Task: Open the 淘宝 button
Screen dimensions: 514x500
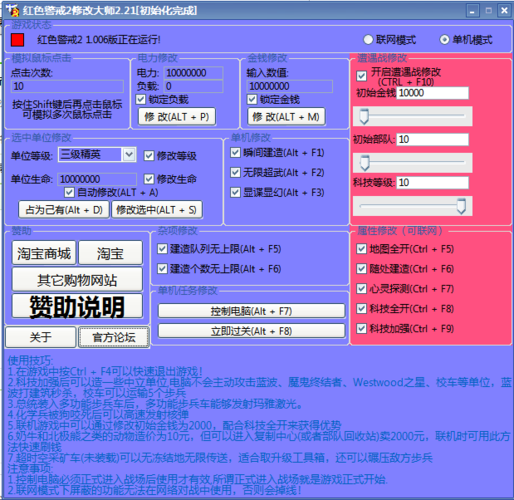Action: tap(111, 253)
